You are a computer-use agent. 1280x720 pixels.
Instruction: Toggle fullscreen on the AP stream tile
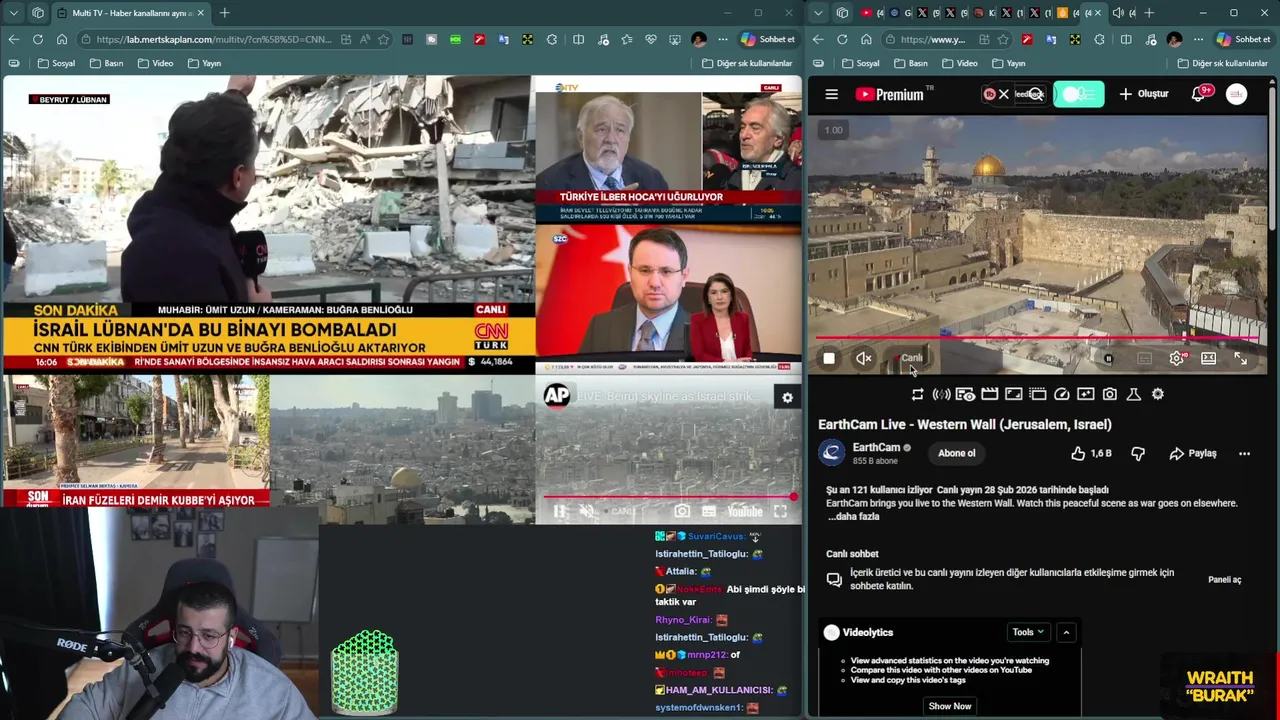[x=780, y=511]
